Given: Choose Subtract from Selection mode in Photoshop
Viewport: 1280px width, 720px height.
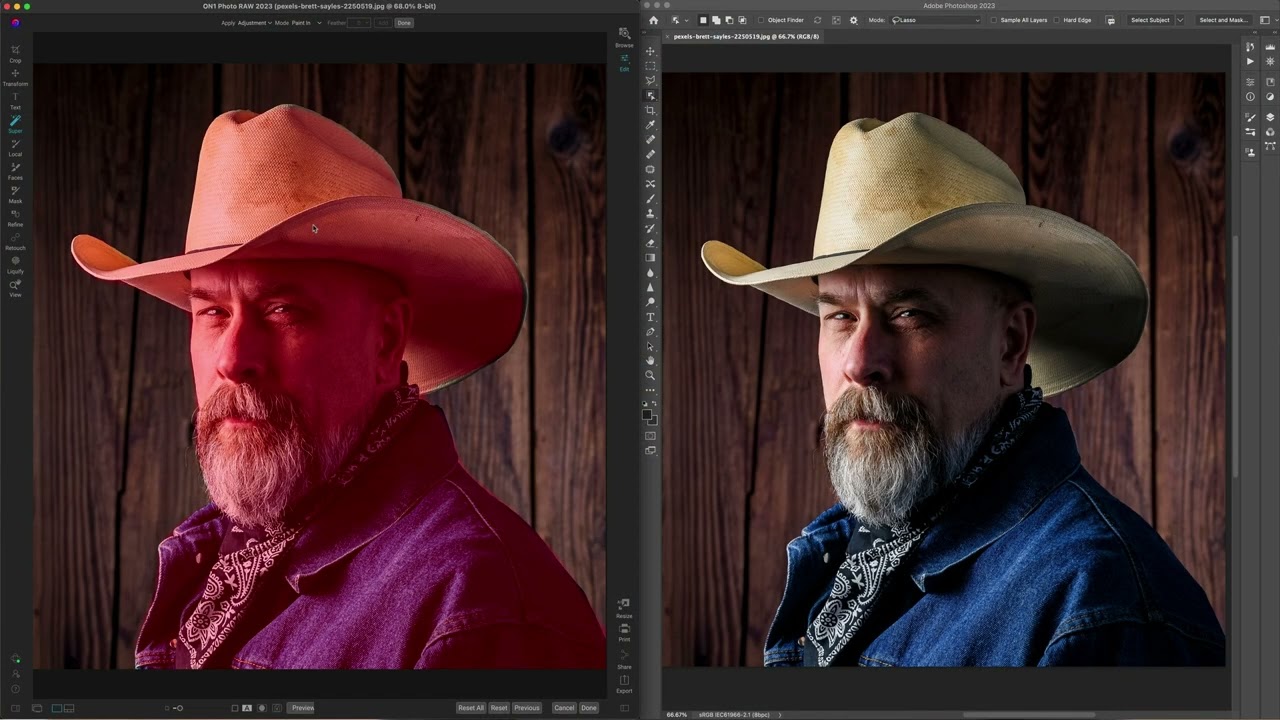Looking at the screenshot, I should click(729, 20).
